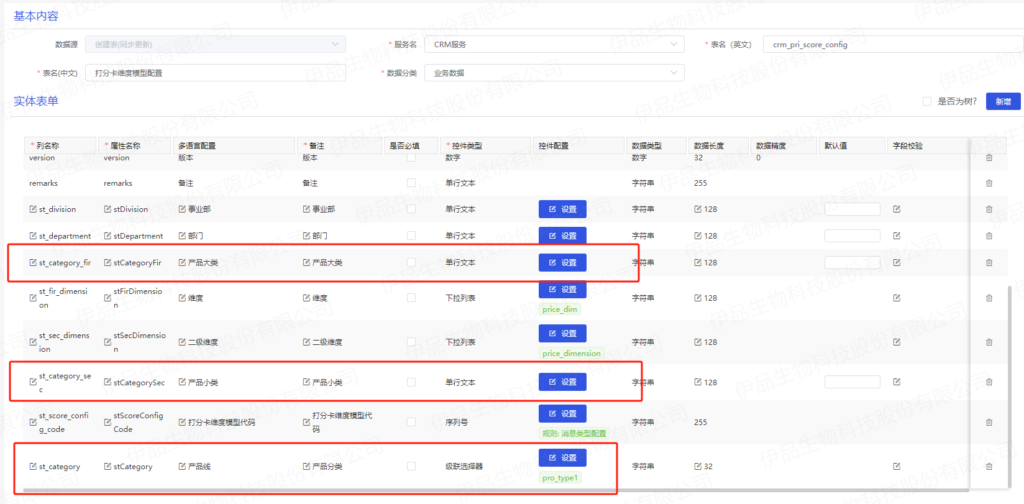Toggle required checkbox in st_division row
Image resolution: width=1024 pixels, height=504 pixels.
coord(411,210)
